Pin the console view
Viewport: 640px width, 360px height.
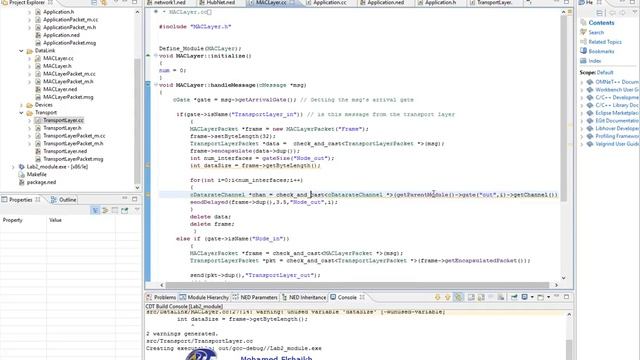tap(514, 297)
